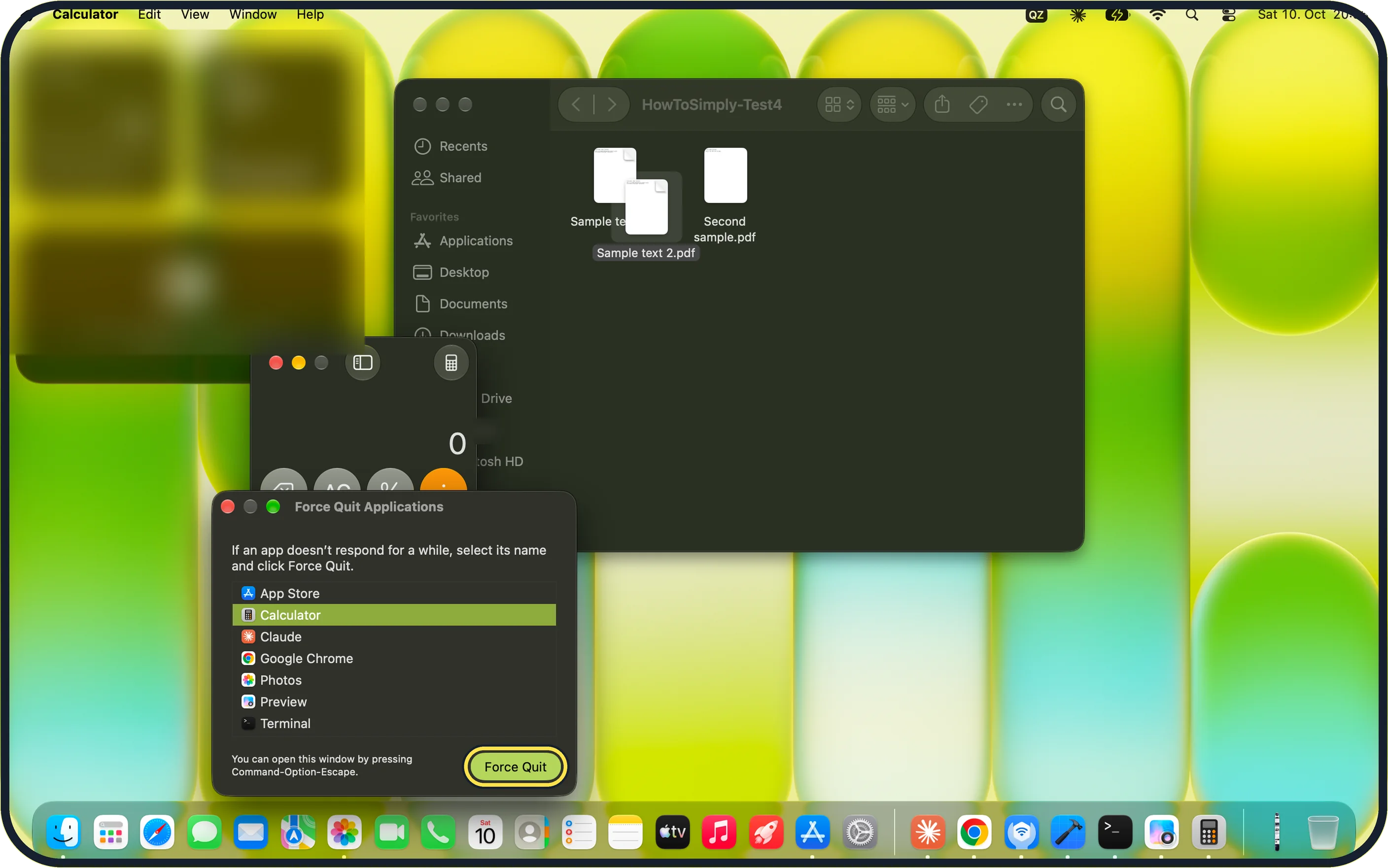The width and height of the screenshot is (1388, 868).
Task: Open Control Center in menu bar
Action: (x=1228, y=14)
